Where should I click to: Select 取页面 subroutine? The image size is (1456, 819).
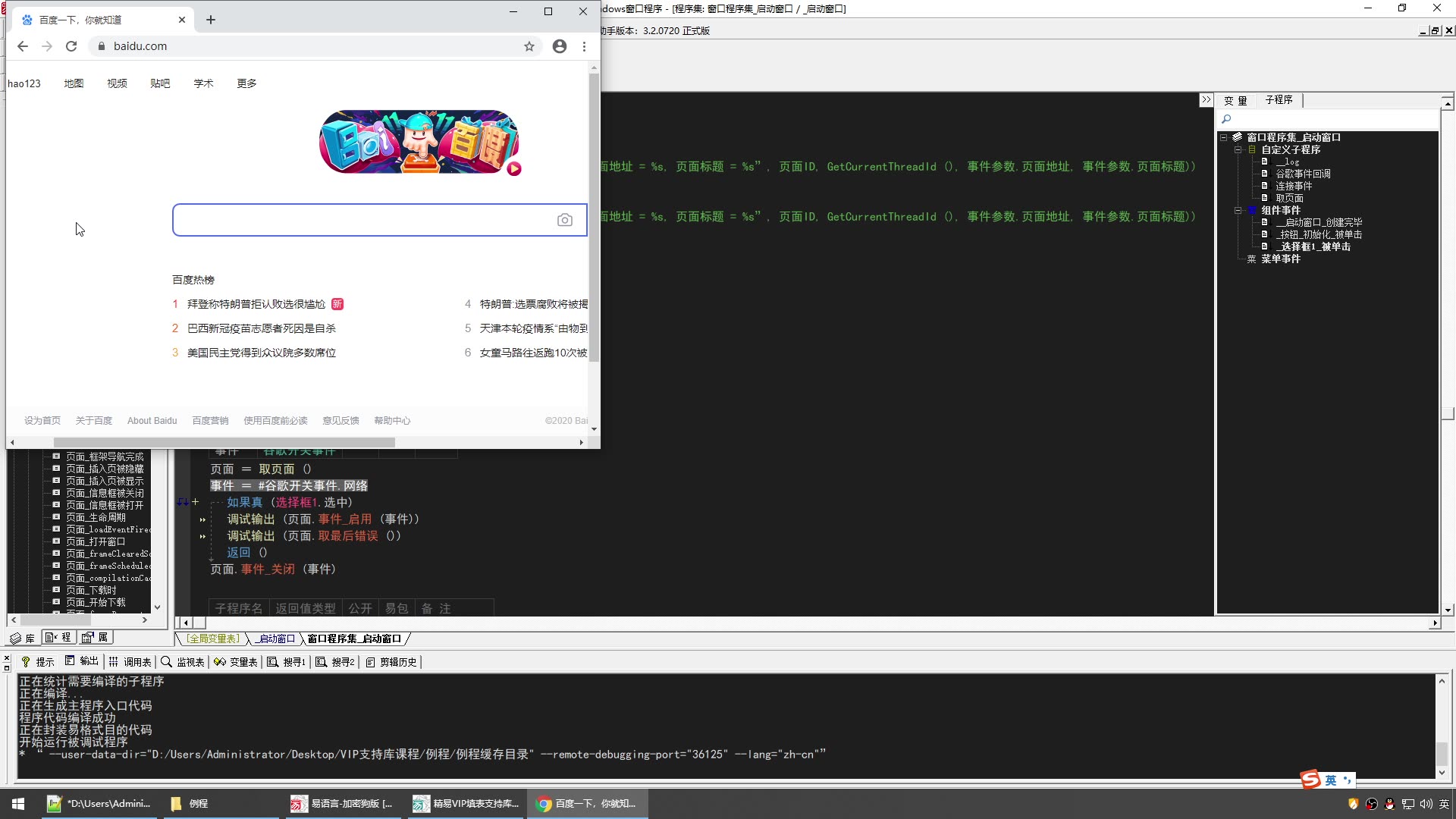[1289, 198]
